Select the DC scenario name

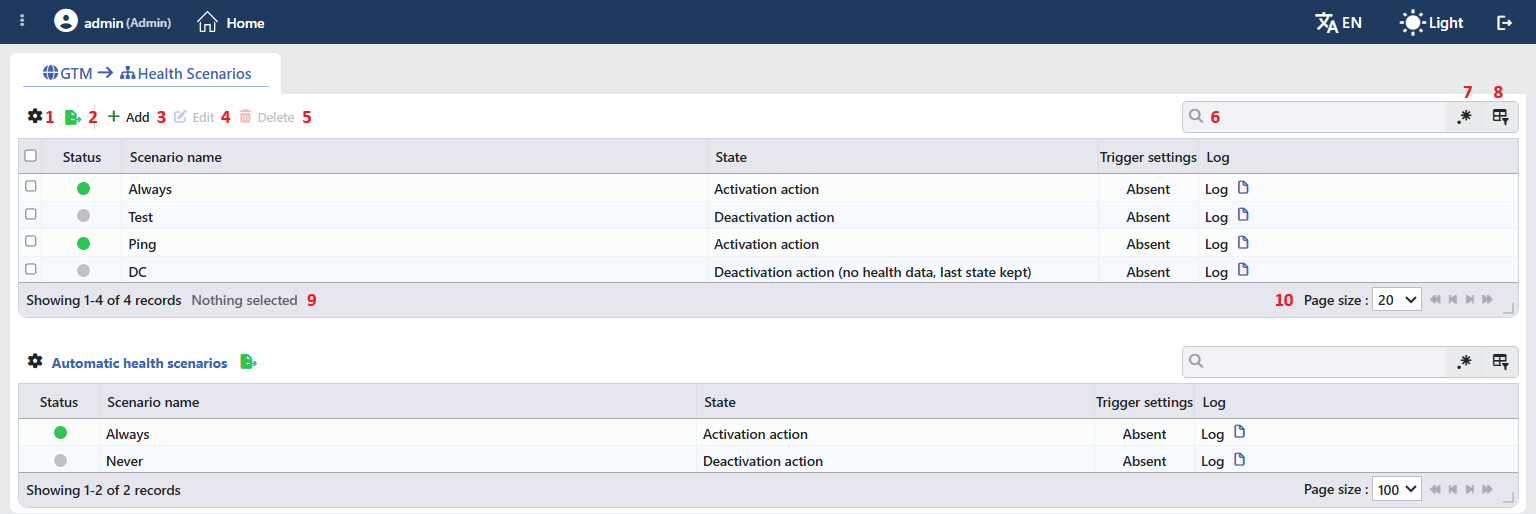[x=138, y=272]
